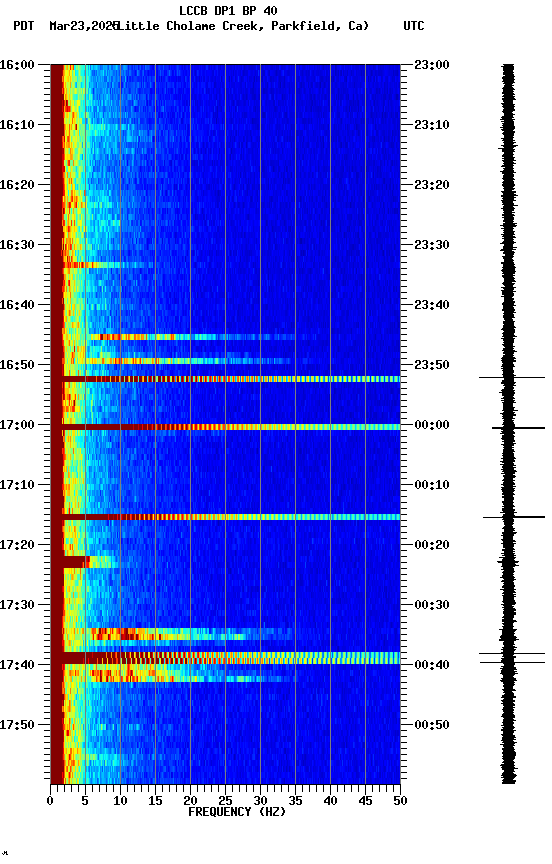Click the '00:00' UTC time label
The width and height of the screenshot is (552, 864).
pos(432,425)
